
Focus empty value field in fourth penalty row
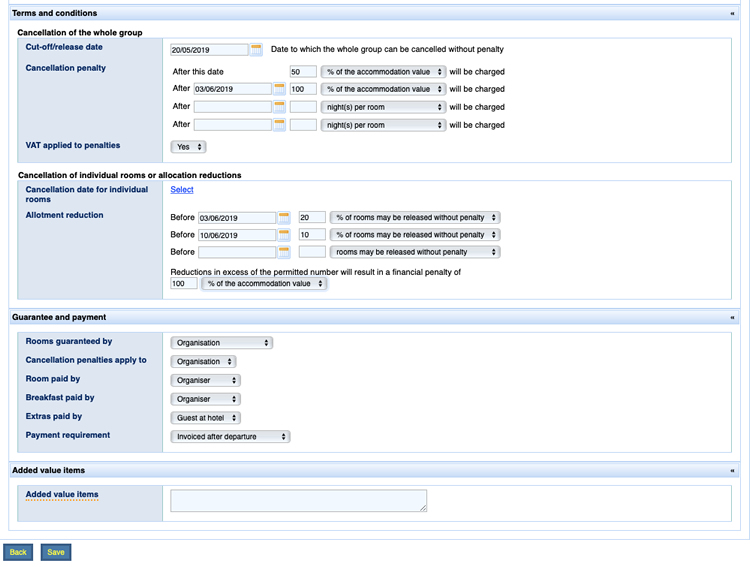303,125
